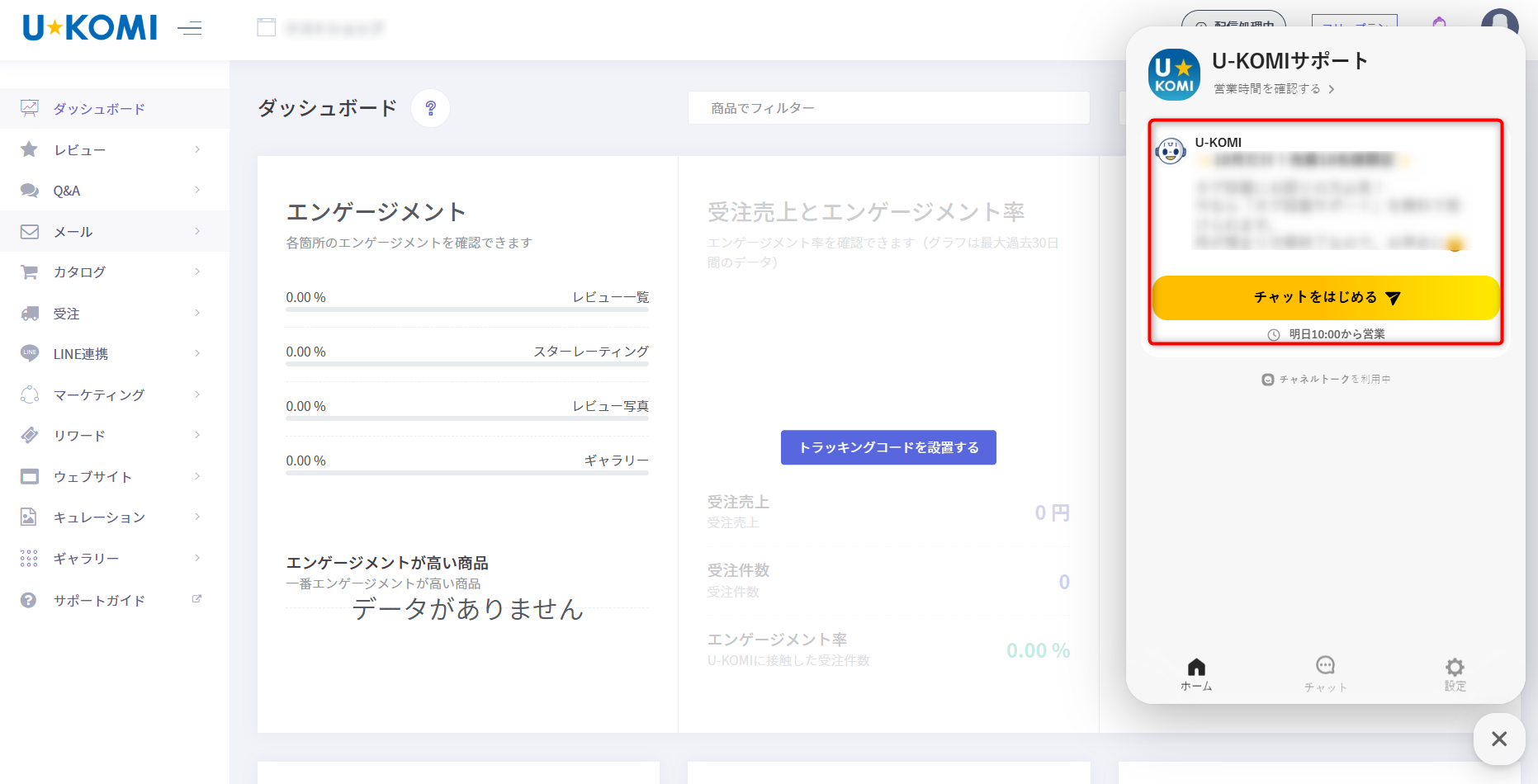The image size is (1538, 784).
Task: Expand the マーケティング sidebar menu
Action: click(x=114, y=395)
